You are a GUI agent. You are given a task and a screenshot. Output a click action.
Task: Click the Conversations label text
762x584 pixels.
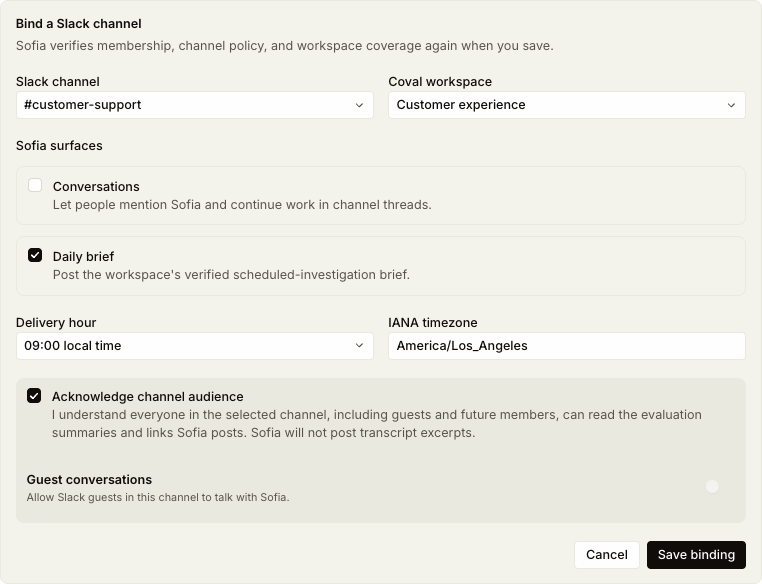[x=96, y=187]
